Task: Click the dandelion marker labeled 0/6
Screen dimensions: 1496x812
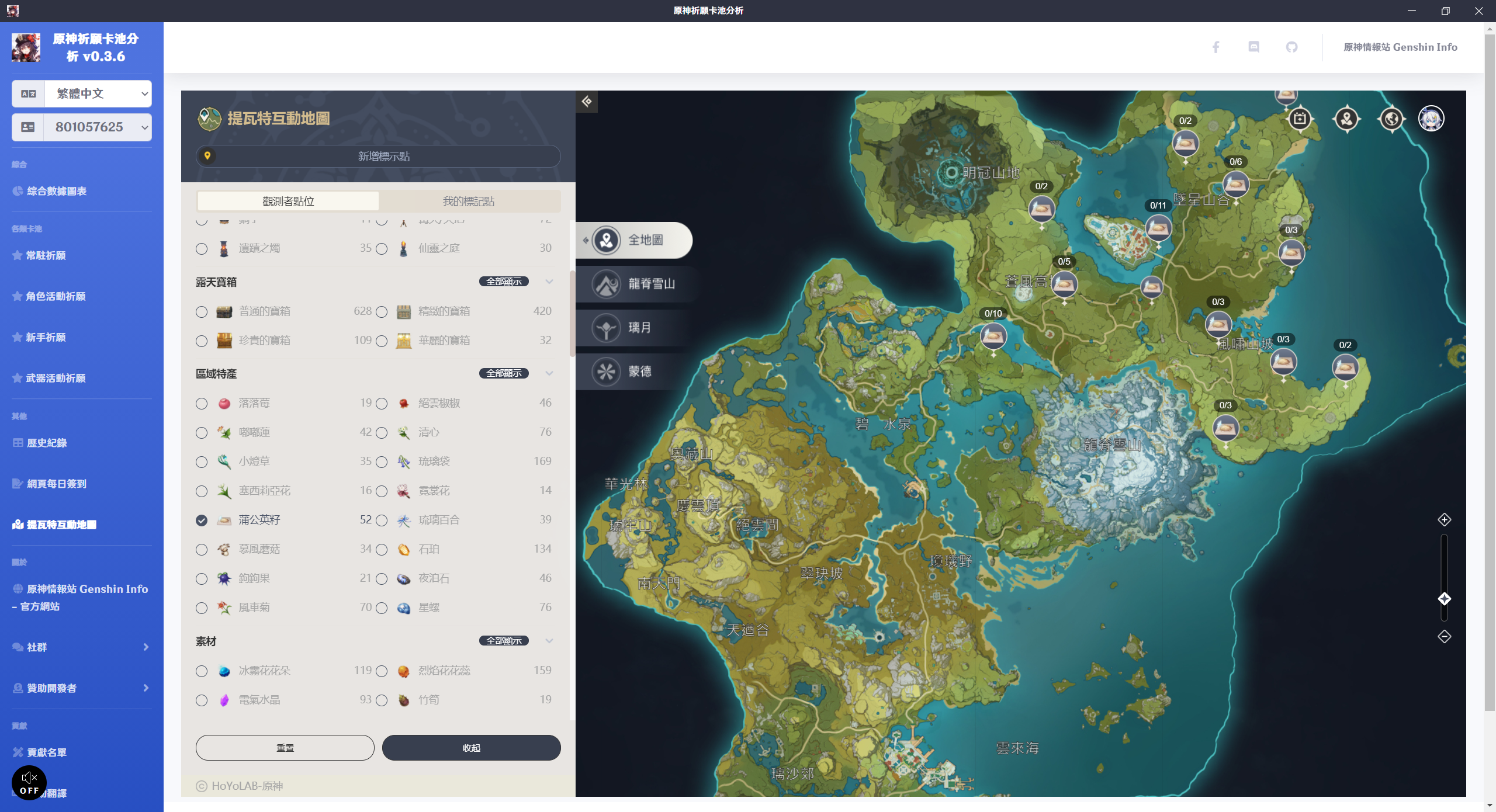Action: (1235, 184)
